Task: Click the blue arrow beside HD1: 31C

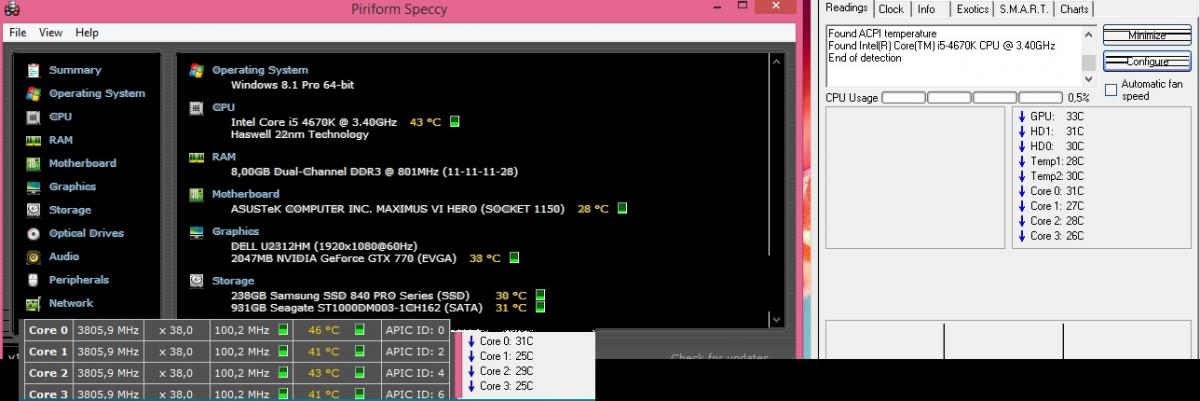Action: (1022, 131)
